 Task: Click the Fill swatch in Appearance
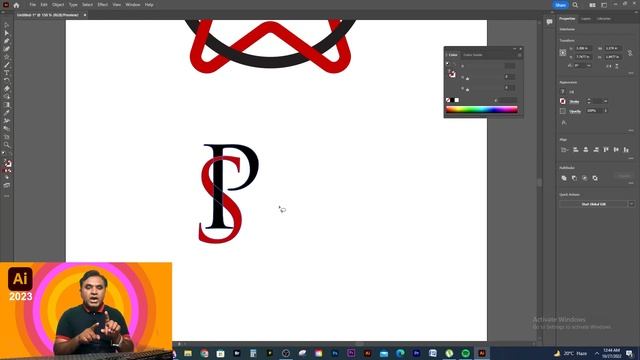(x=563, y=92)
